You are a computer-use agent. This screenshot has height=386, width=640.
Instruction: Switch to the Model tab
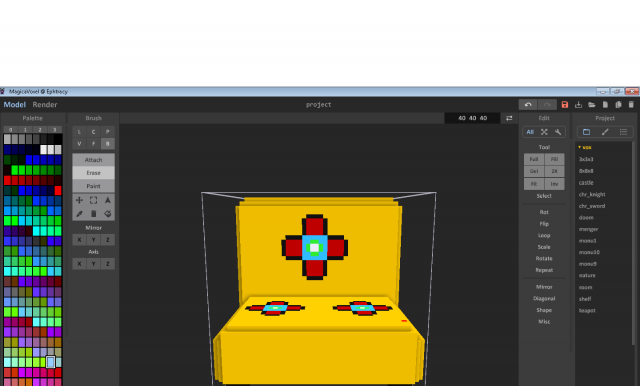tap(15, 105)
